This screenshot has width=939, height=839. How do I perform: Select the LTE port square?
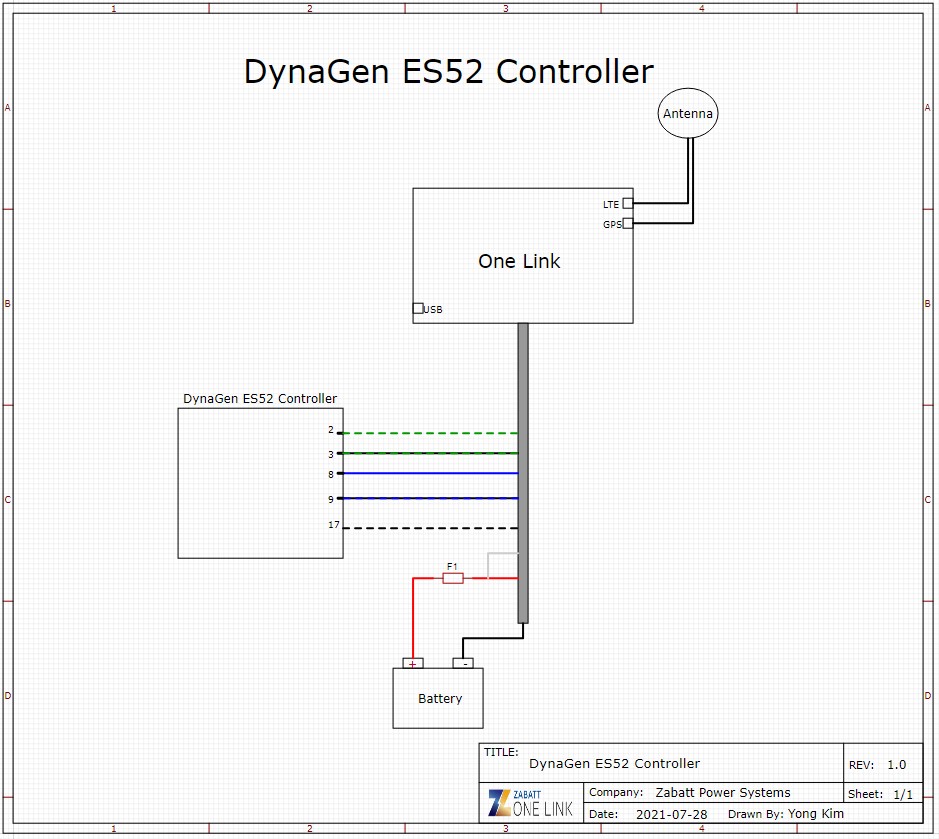628,203
